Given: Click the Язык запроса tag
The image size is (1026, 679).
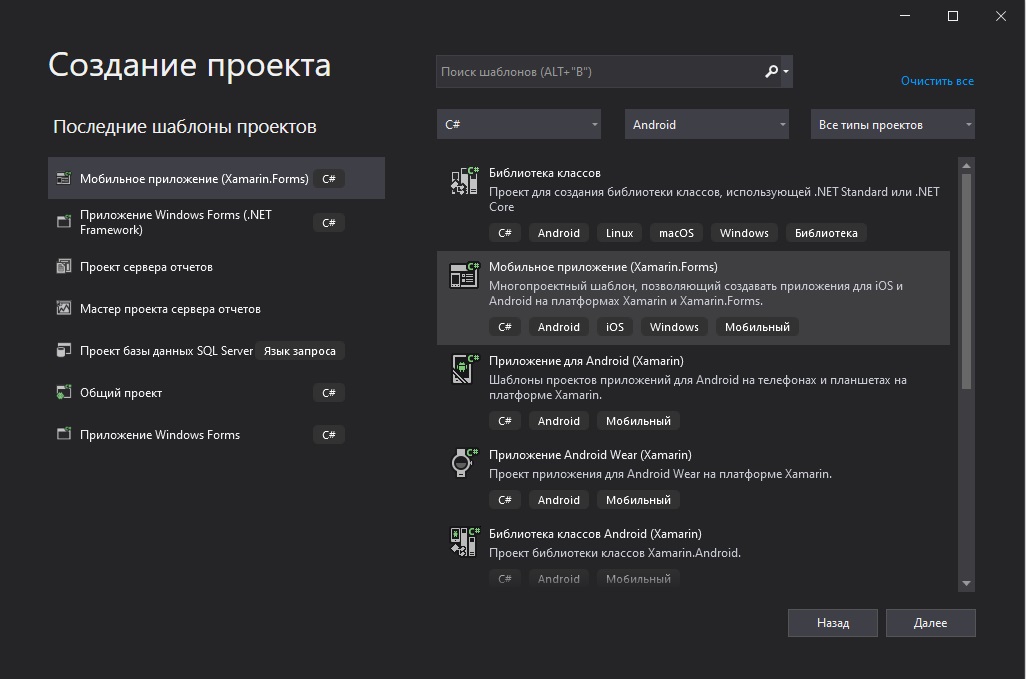Looking at the screenshot, I should pos(299,351).
